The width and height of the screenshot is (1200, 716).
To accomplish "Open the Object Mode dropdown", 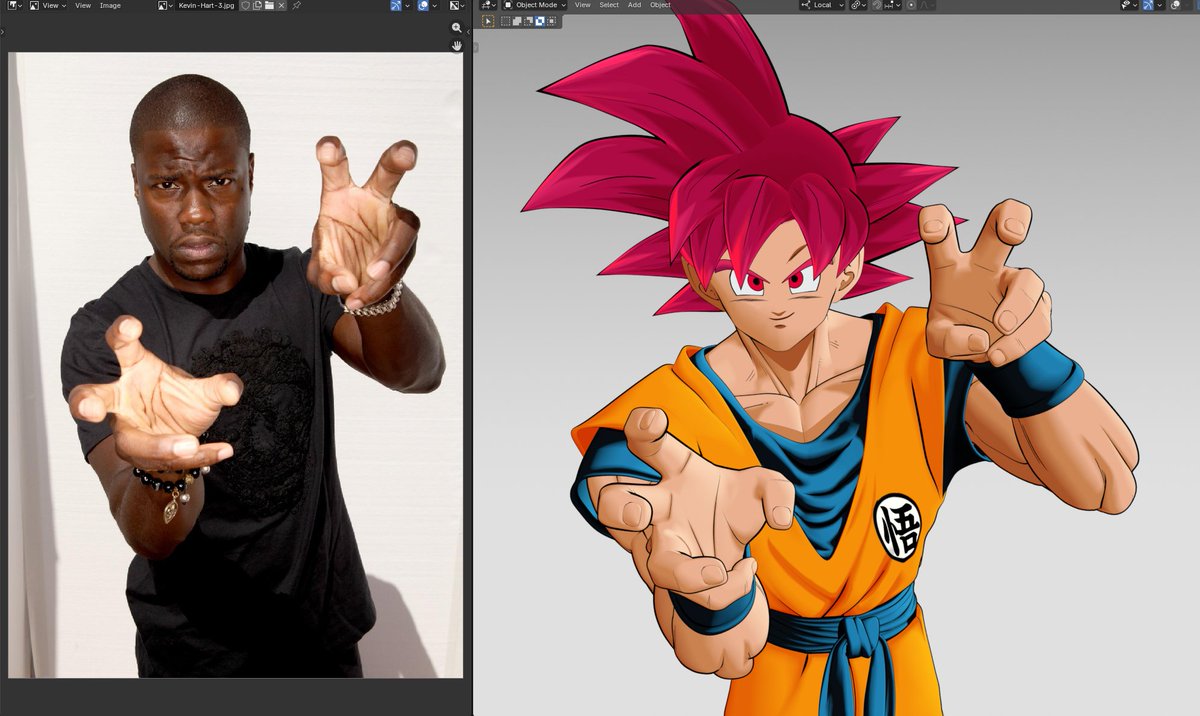I will click(x=534, y=5).
